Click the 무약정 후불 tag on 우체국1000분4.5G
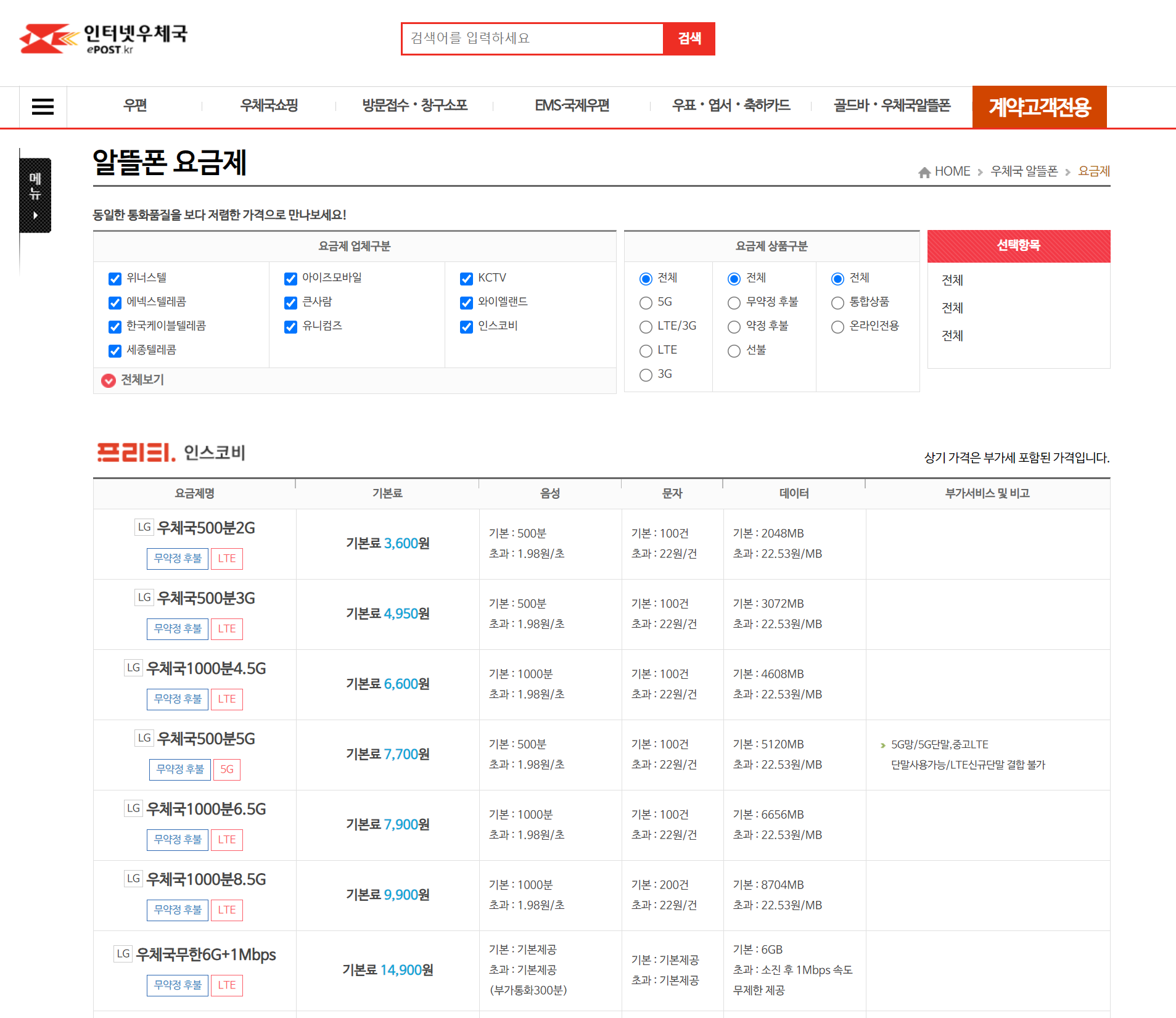1176x1018 pixels. click(x=178, y=699)
